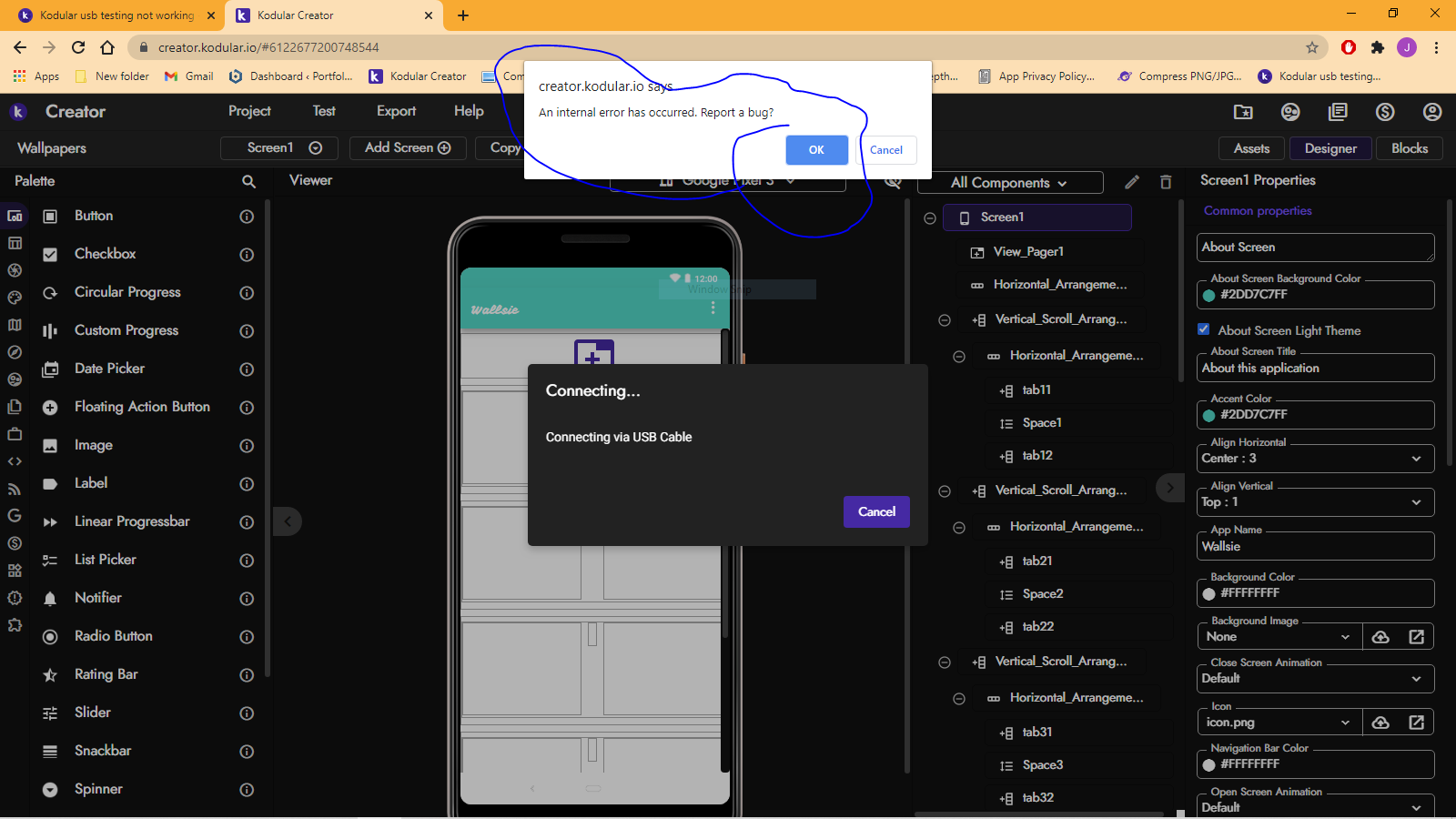Open the All Components filter dropdown
Image resolution: width=1456 pixels, height=819 pixels.
tap(1010, 183)
